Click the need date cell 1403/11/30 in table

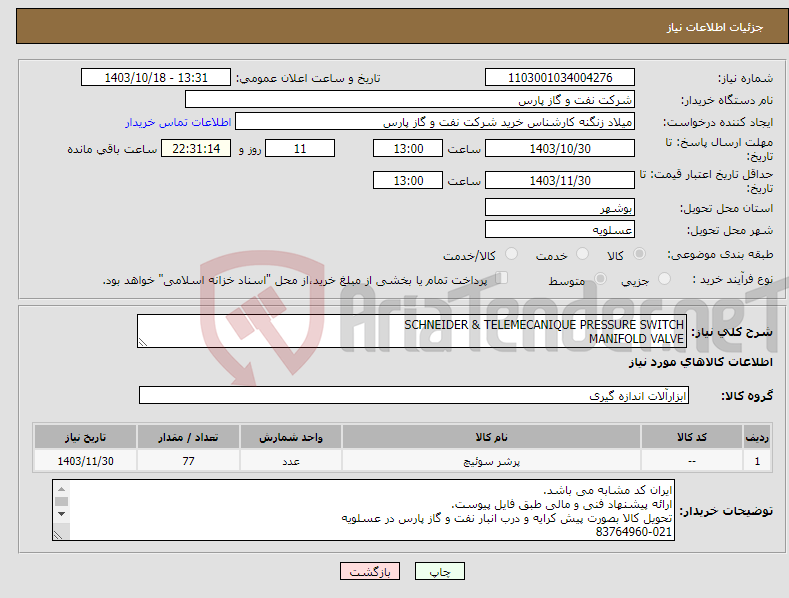pyautogui.click(x=86, y=461)
